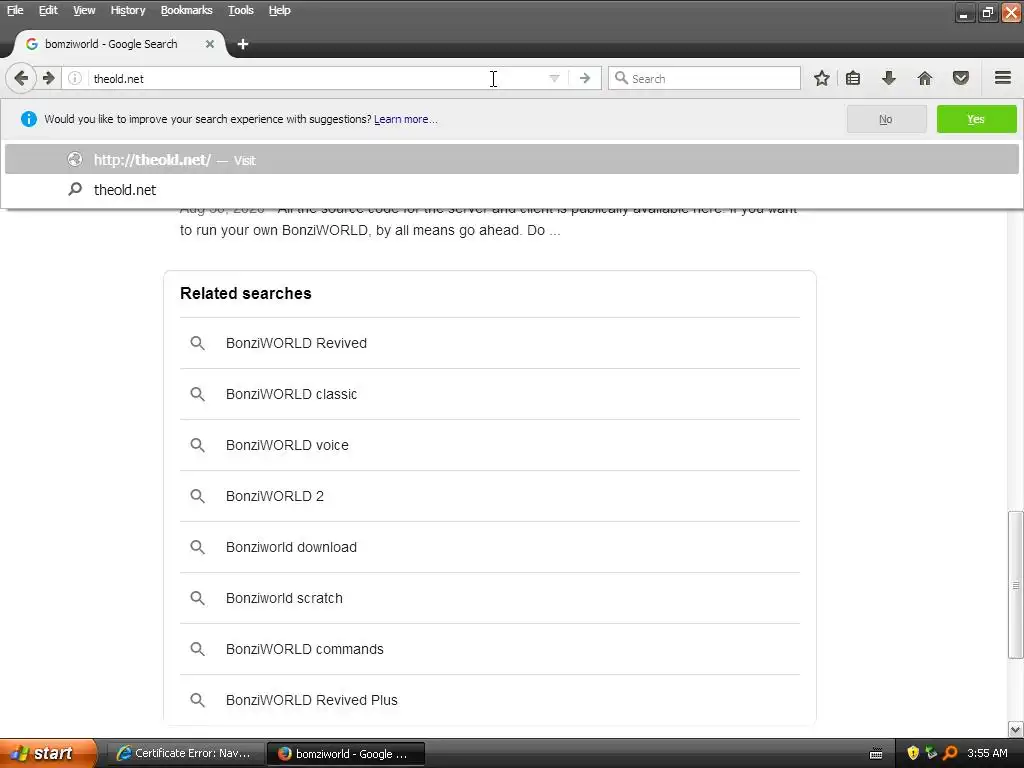1024x768 pixels.
Task: Close the bomziworld Google Search tab
Action: point(210,44)
